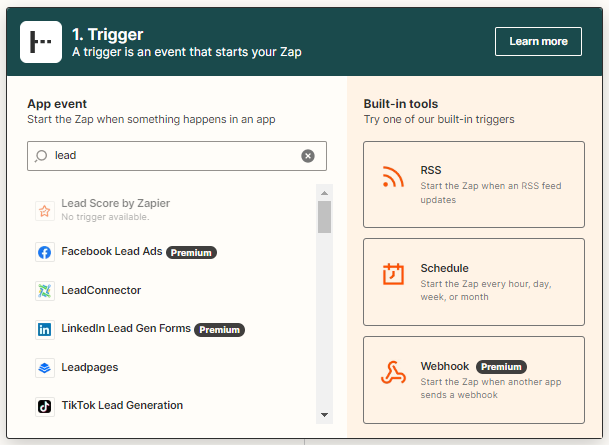609x445 pixels.
Task: Click the LeadConnector logo icon
Action: point(45,291)
